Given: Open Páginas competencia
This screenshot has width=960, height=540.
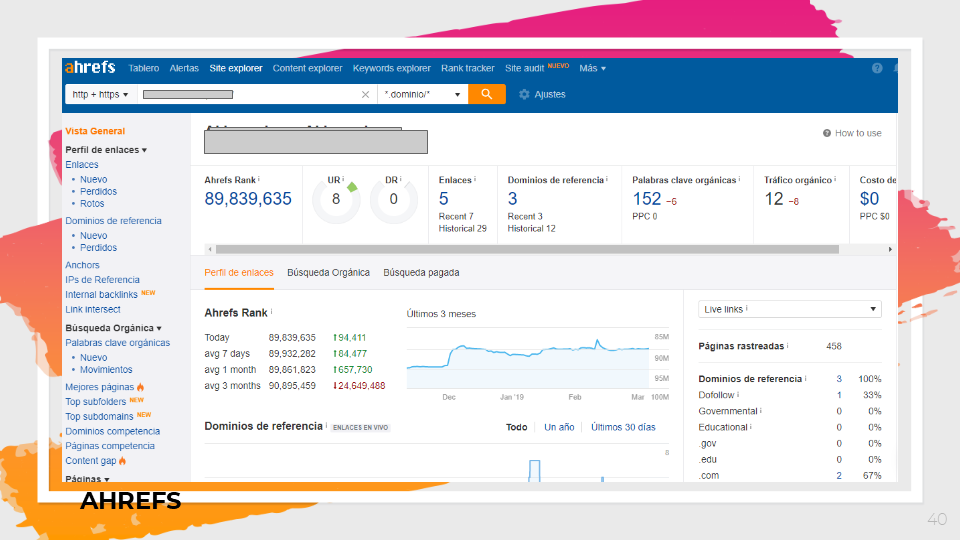Looking at the screenshot, I should coord(110,446).
